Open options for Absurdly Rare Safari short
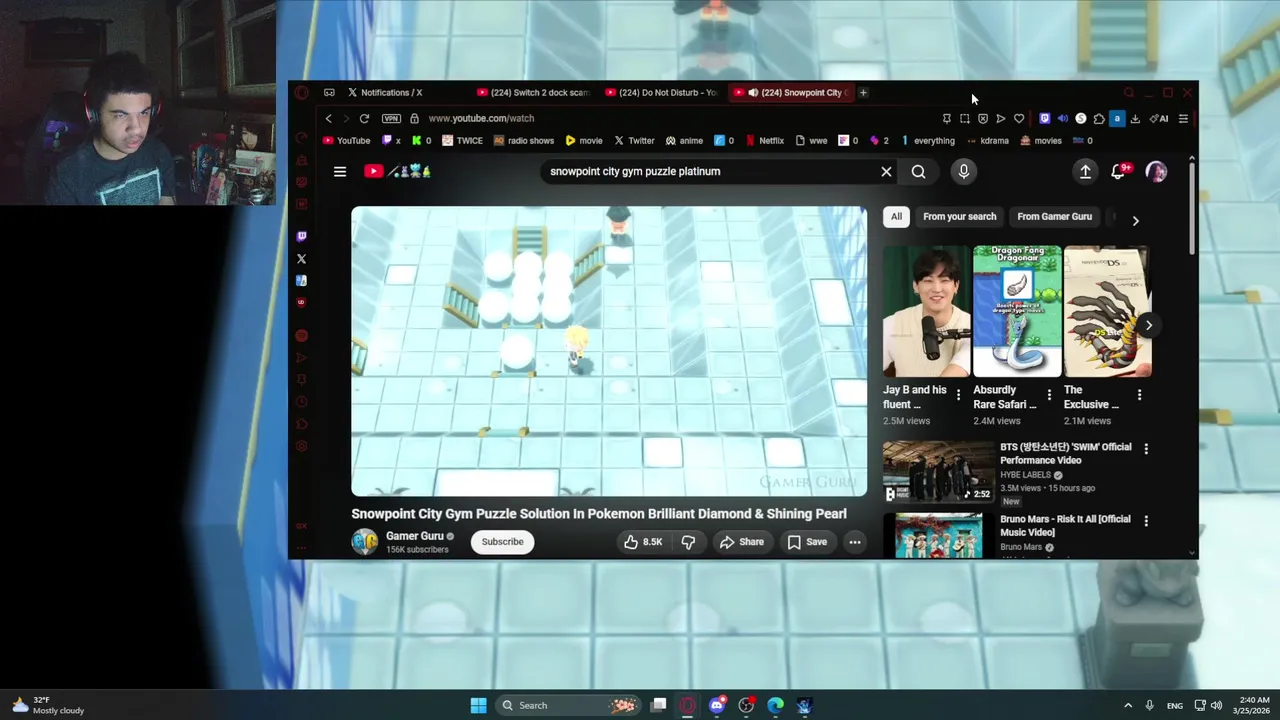The height and width of the screenshot is (720, 1280). coord(1048,396)
